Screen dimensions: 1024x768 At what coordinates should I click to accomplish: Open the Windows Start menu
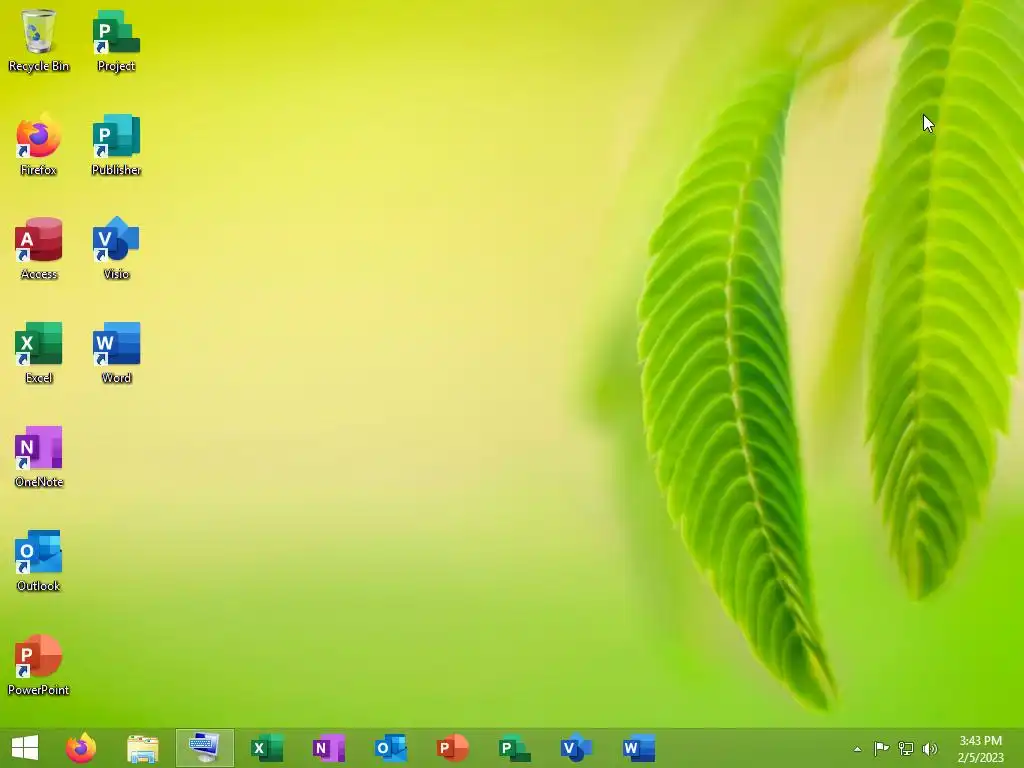(x=25, y=748)
